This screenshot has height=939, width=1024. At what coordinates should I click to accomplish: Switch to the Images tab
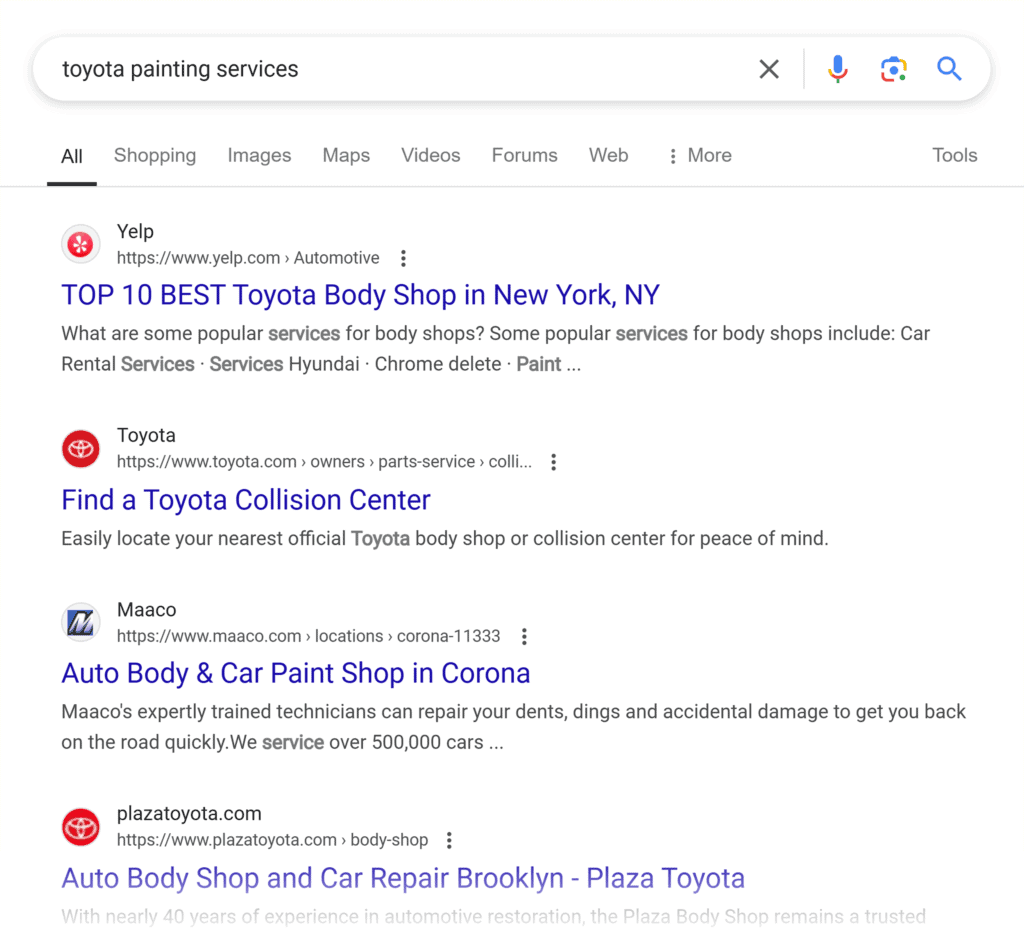259,155
